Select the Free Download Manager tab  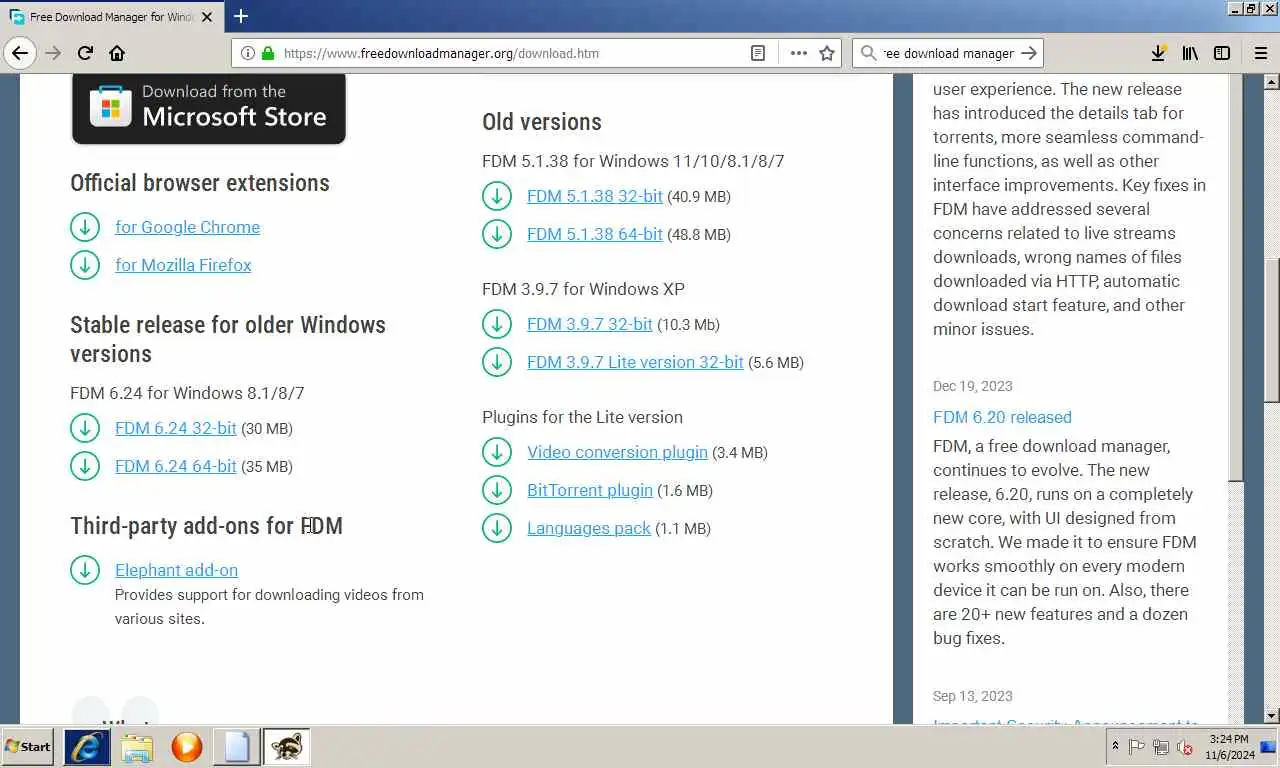111,17
